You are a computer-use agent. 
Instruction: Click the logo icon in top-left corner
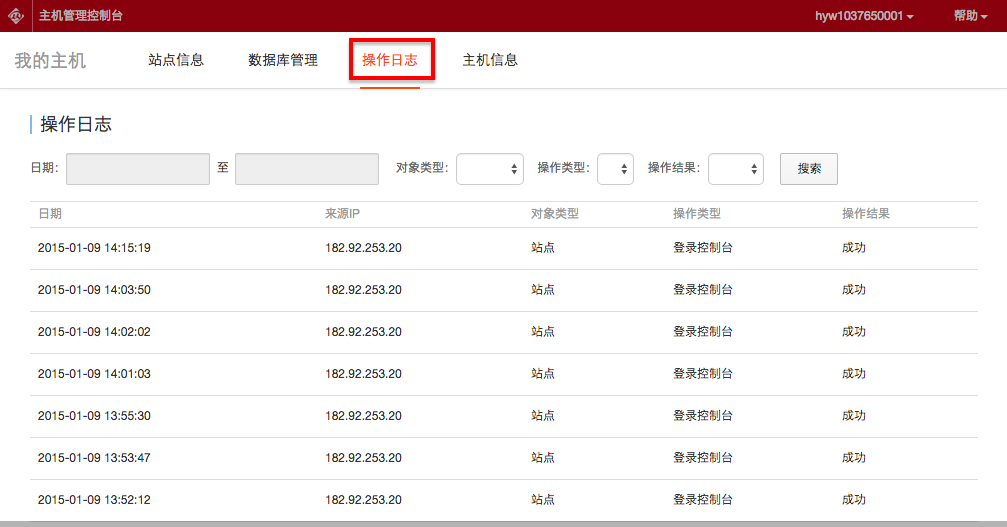tap(16, 16)
